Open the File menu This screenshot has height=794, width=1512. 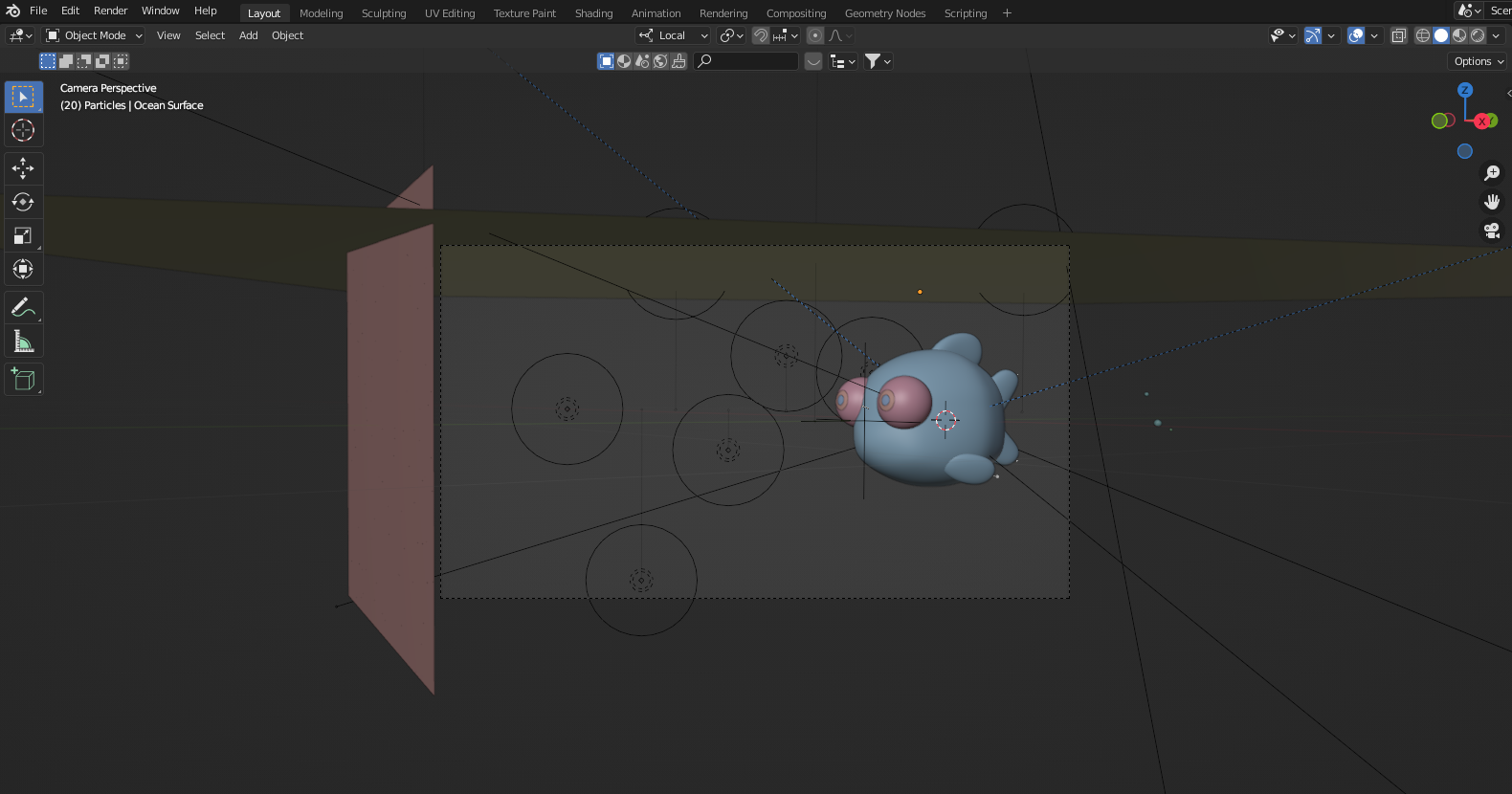tap(38, 11)
